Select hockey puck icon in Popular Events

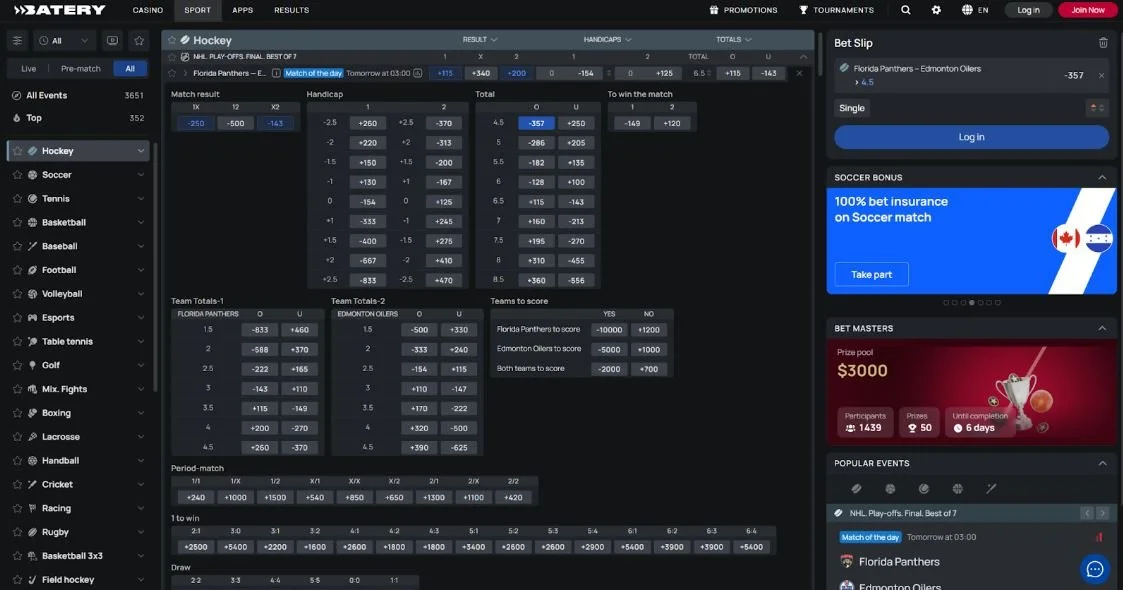coord(856,489)
